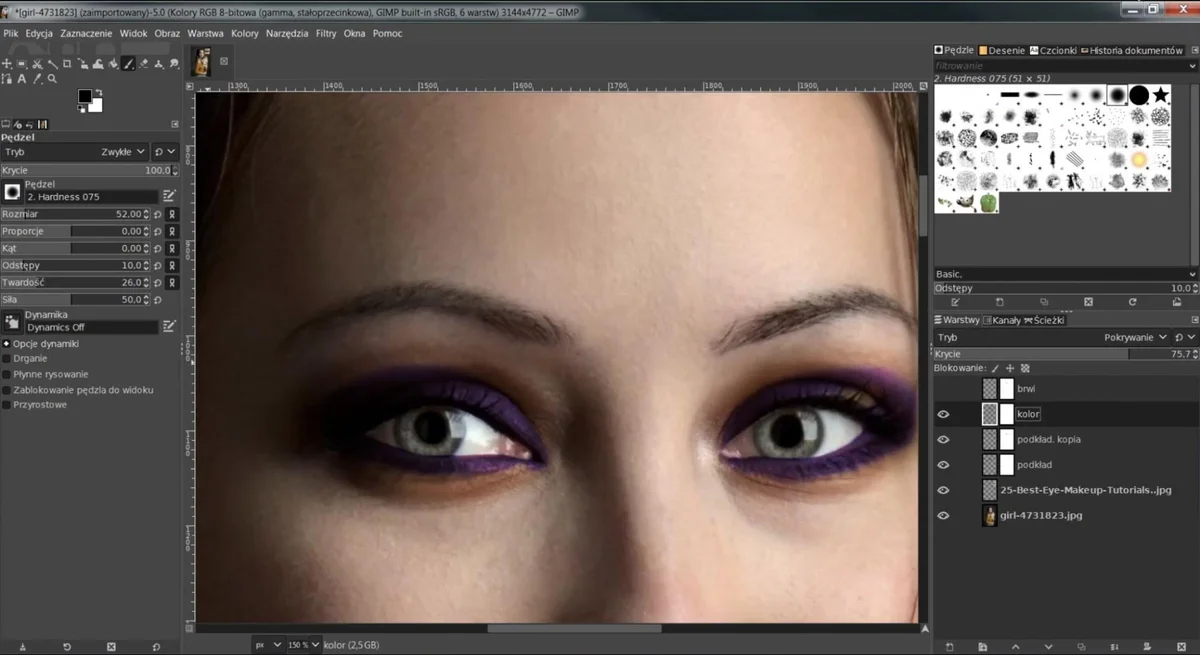
Task: Lower the selected layer
Action: point(1048,647)
